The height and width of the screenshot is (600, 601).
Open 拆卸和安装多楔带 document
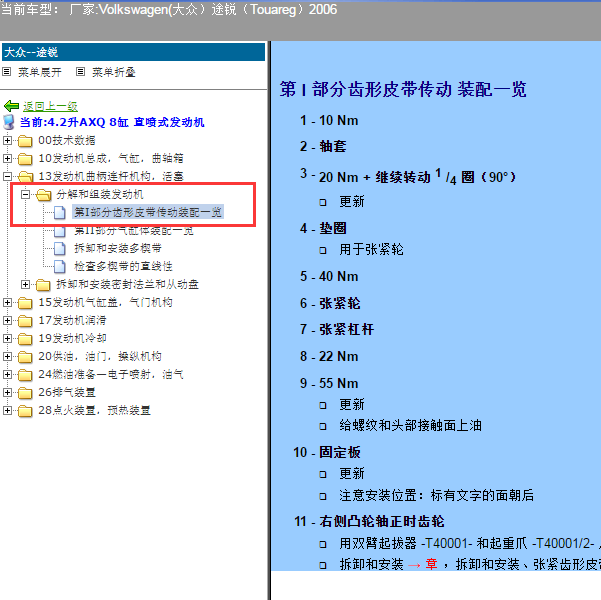118,248
